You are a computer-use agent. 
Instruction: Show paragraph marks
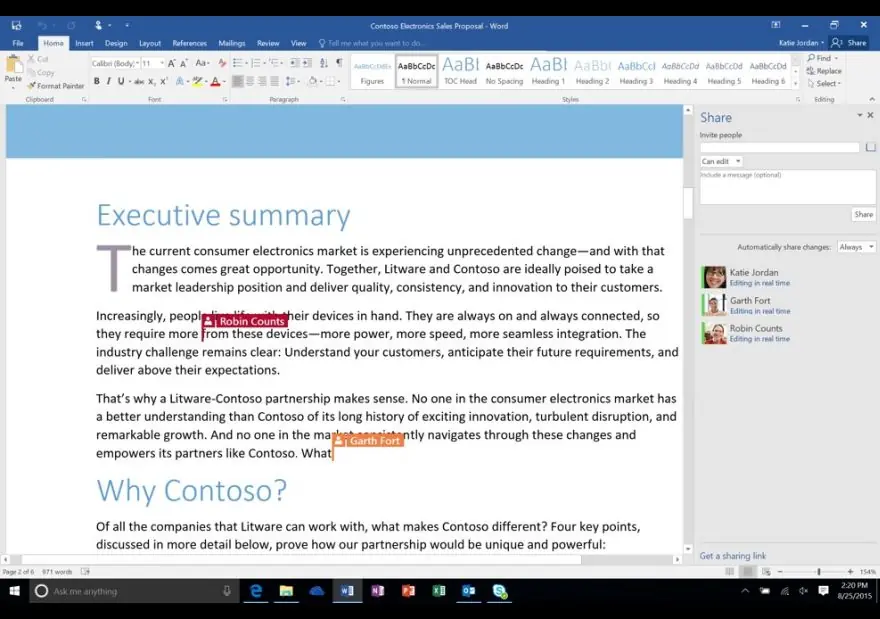click(x=339, y=63)
